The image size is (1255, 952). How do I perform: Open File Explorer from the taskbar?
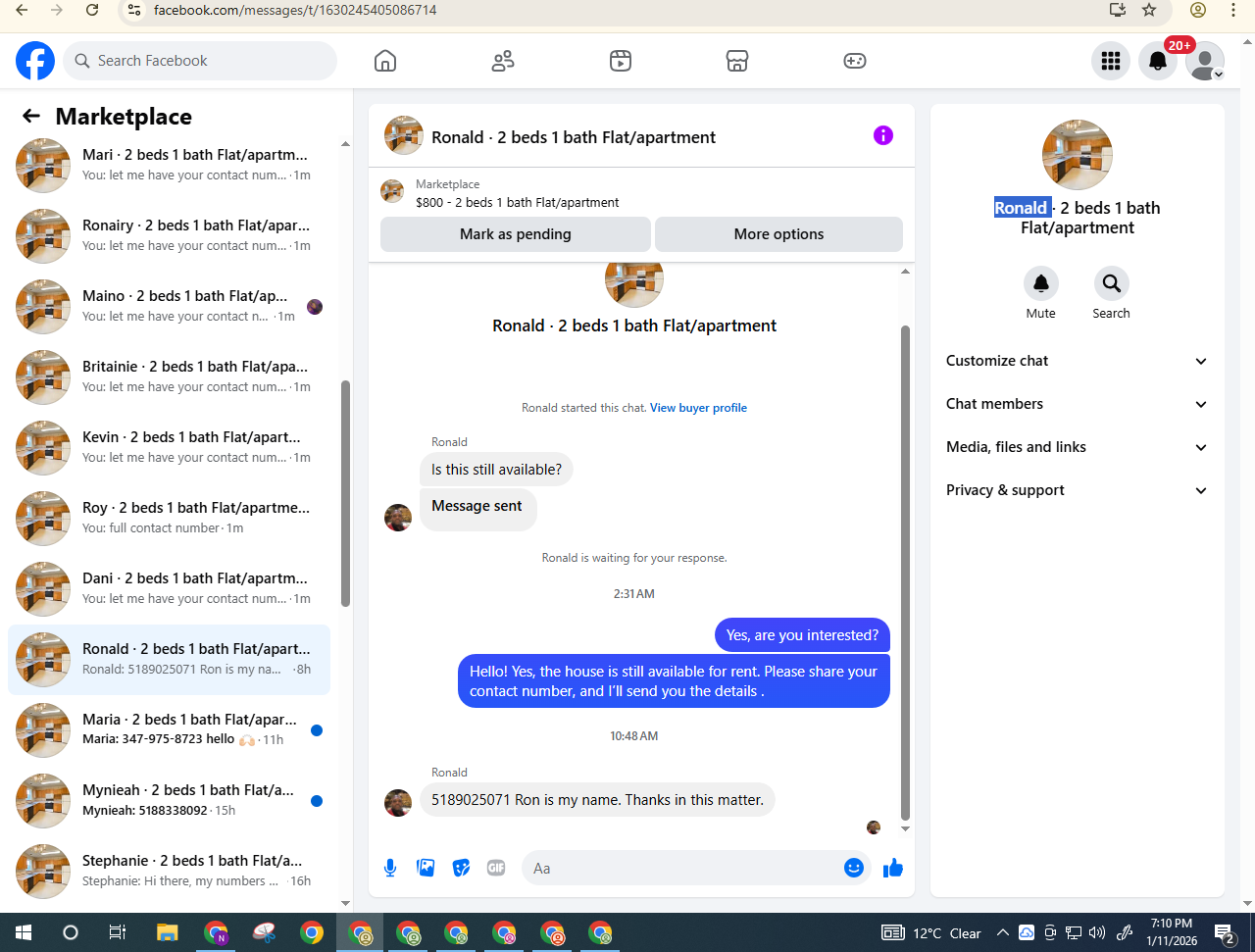point(167,932)
